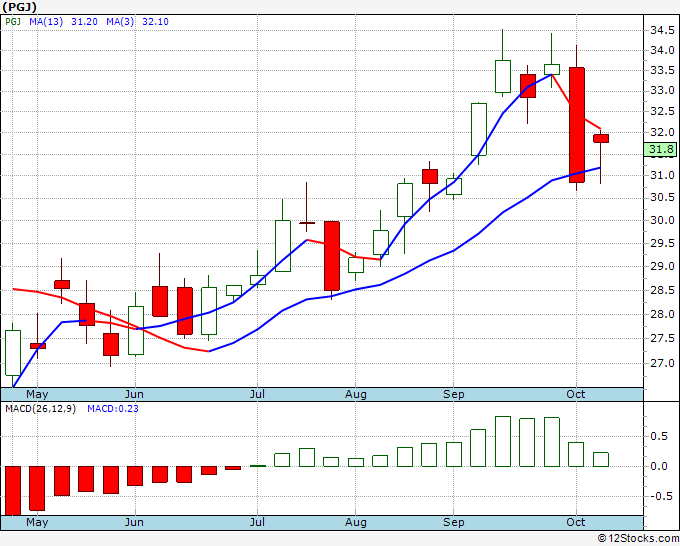The height and width of the screenshot is (546, 680).
Task: Click Aug on the price chart time axis
Action: [x=356, y=395]
